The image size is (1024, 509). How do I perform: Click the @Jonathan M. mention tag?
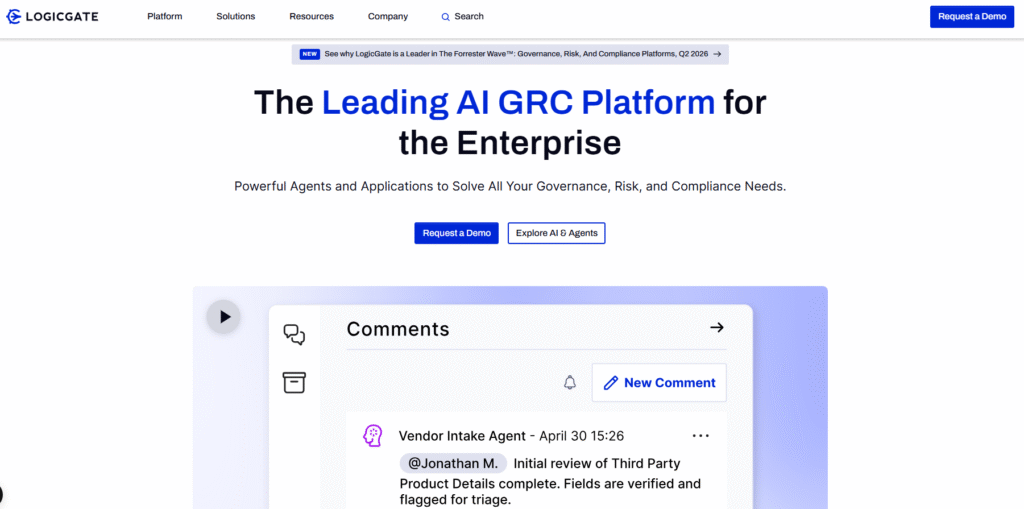(453, 463)
